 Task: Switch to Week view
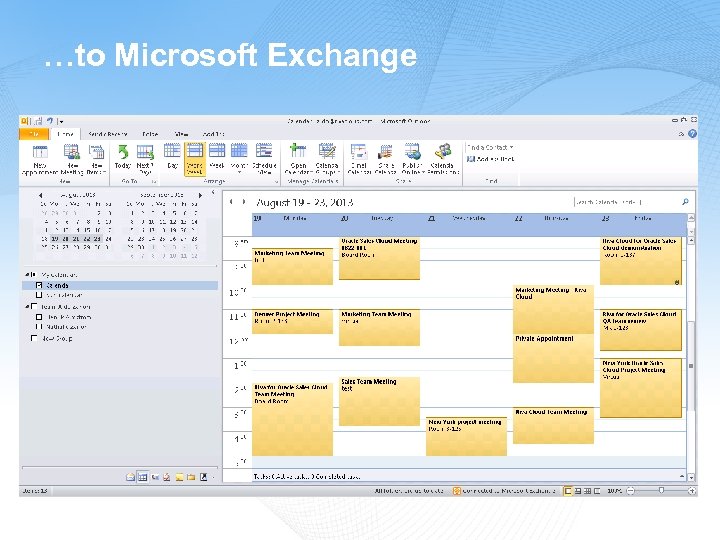[x=217, y=157]
